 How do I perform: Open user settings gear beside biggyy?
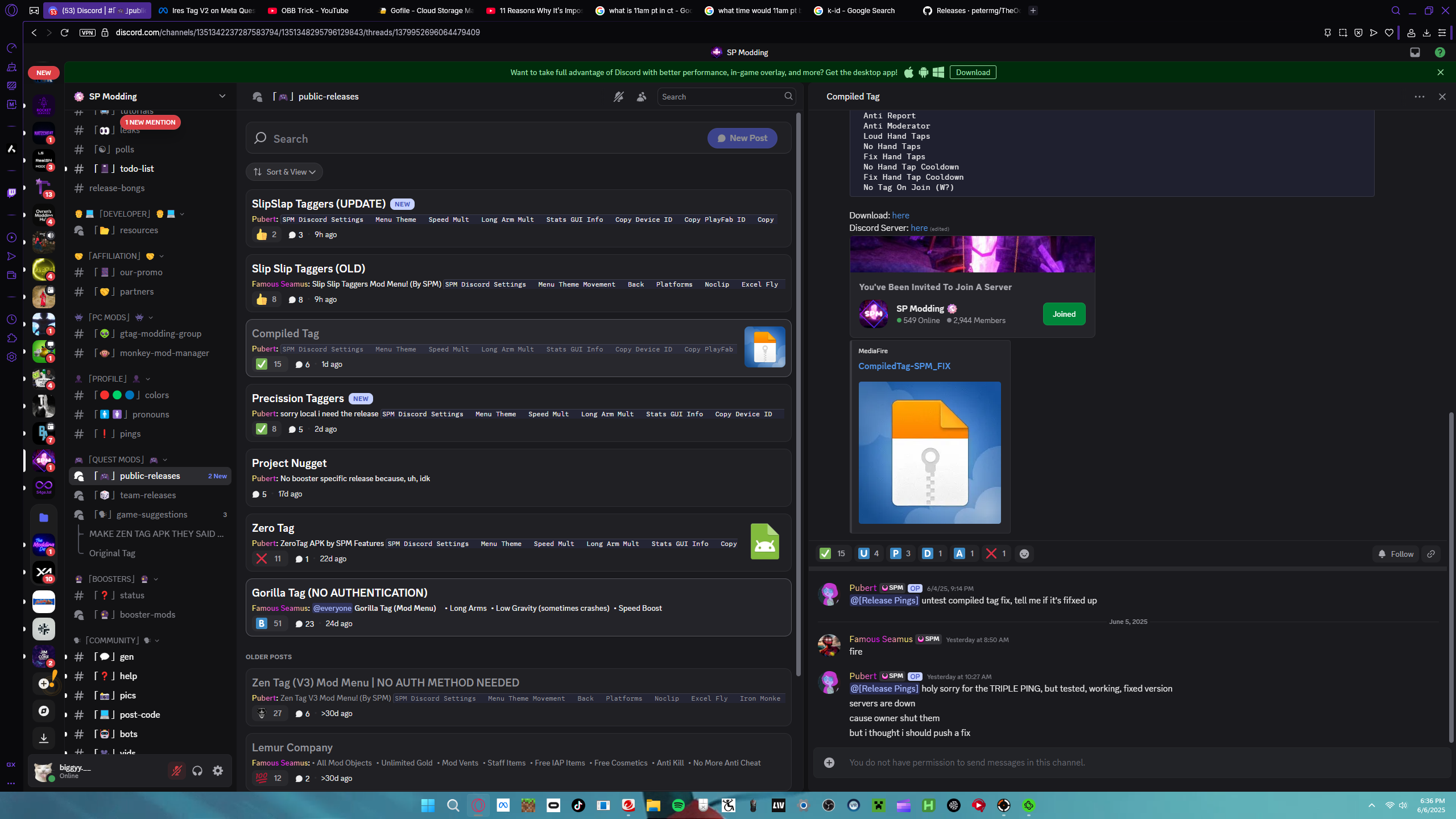coord(218,771)
